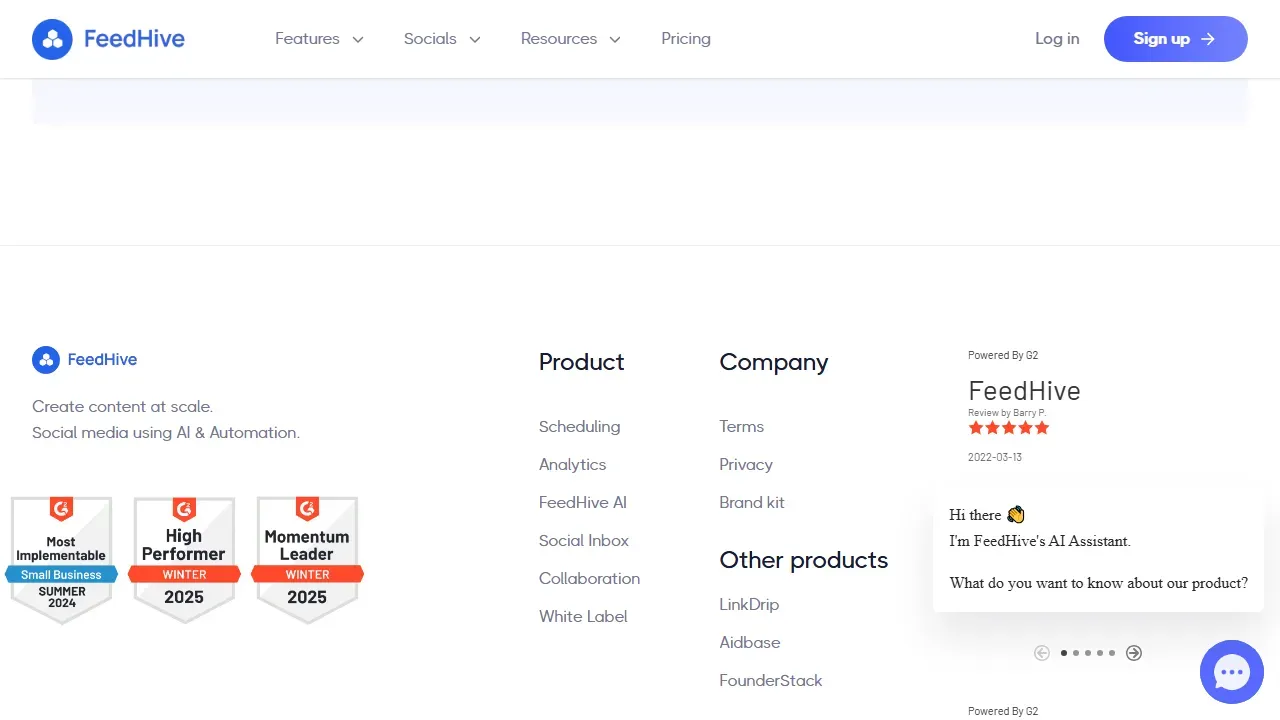The image size is (1280, 720).
Task: Click the review date 2022-03-13
Action: click(995, 457)
